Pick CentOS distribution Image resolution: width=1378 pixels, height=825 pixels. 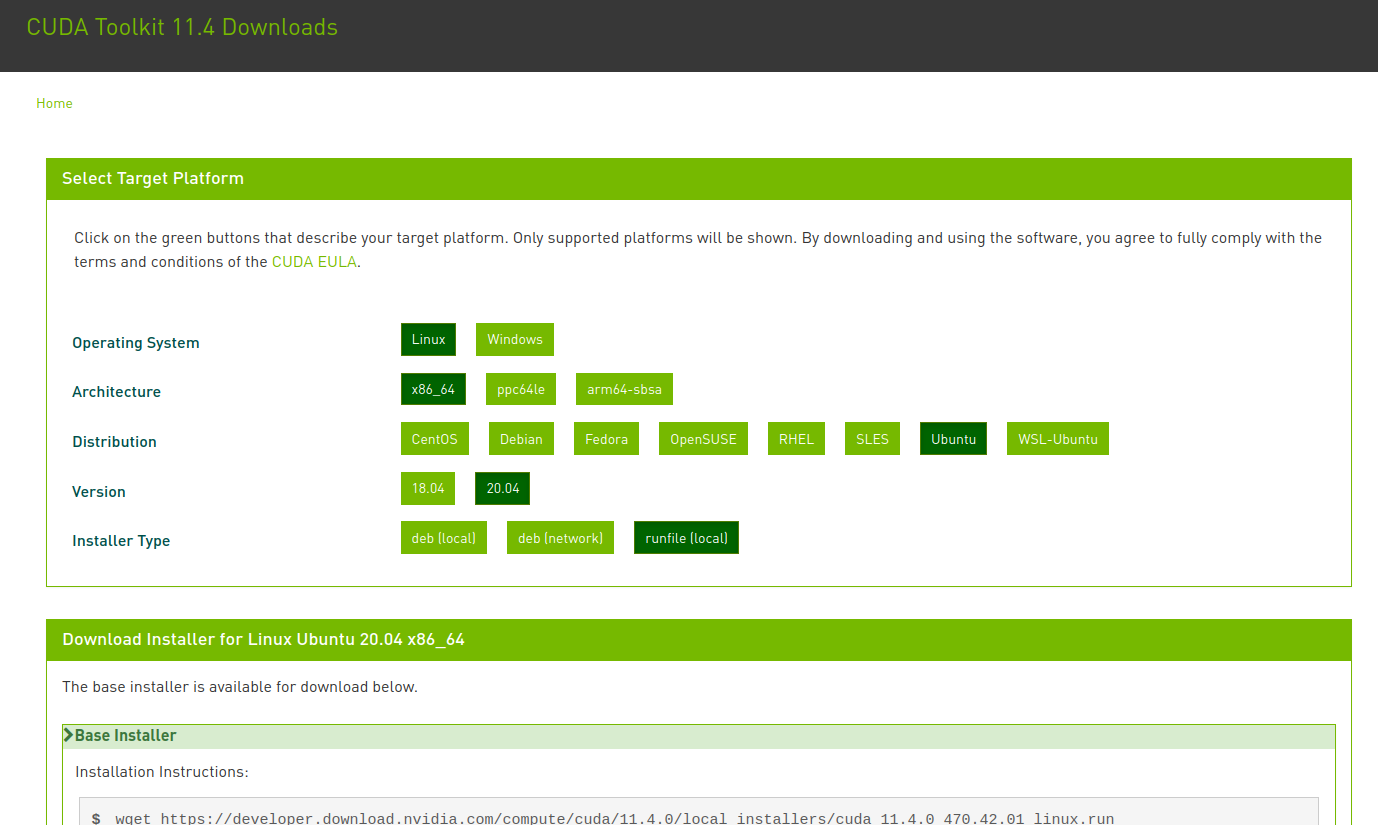pos(434,439)
